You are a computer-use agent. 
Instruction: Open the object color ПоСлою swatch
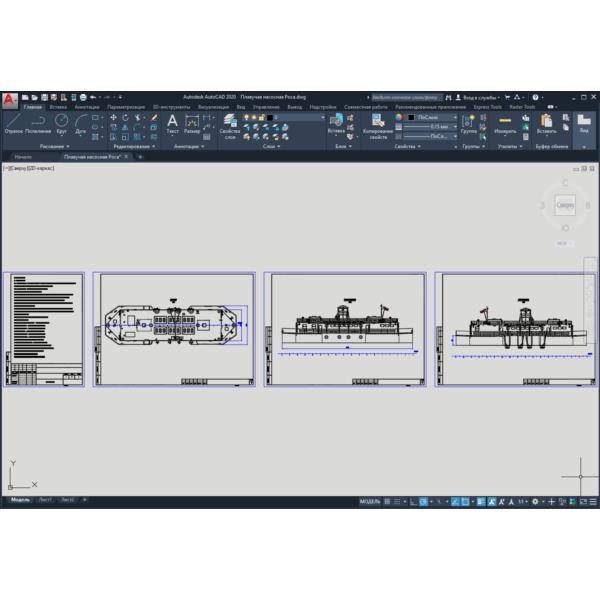432,117
